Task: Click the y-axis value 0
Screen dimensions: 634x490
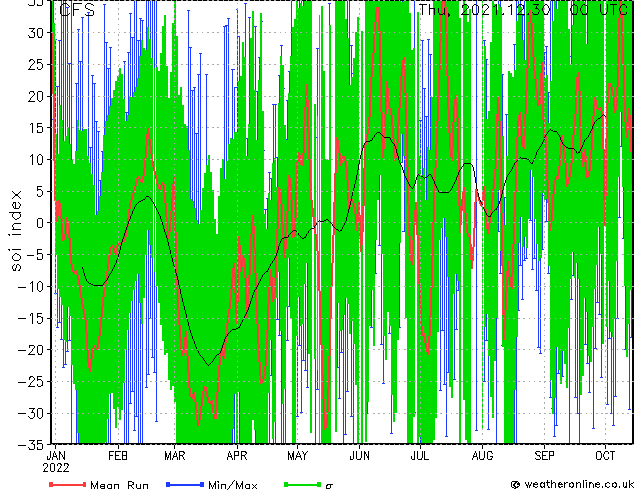Action: click(x=40, y=223)
